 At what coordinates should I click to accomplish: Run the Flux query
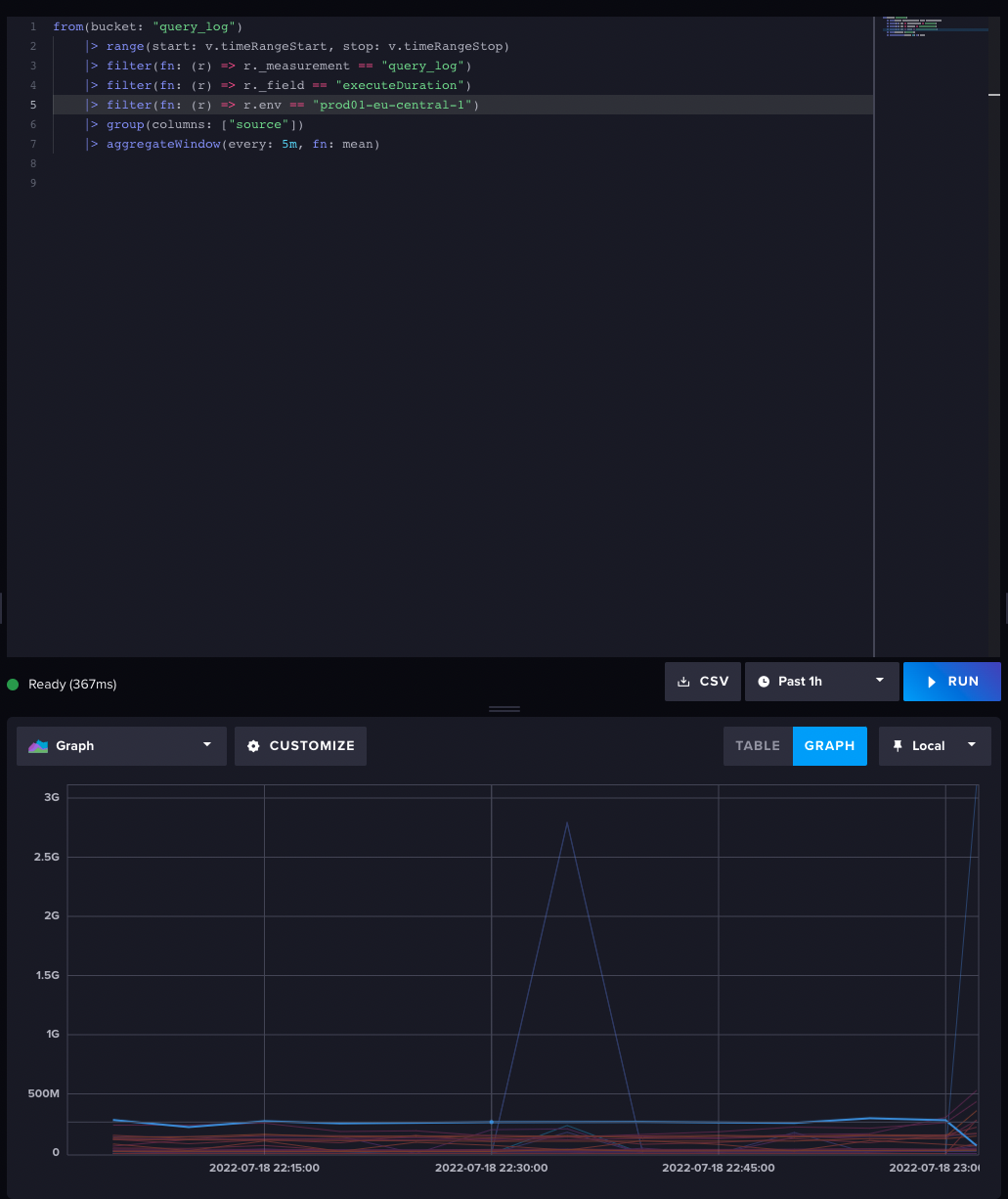(x=951, y=682)
